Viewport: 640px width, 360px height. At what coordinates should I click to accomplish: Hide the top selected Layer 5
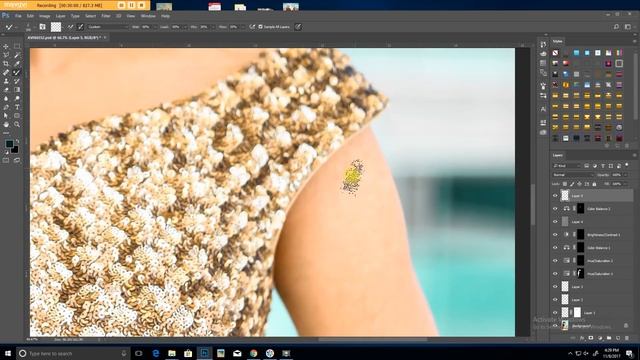point(555,196)
